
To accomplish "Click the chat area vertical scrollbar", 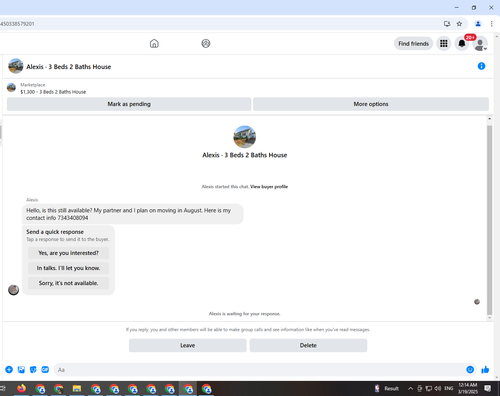I will tap(489, 220).
